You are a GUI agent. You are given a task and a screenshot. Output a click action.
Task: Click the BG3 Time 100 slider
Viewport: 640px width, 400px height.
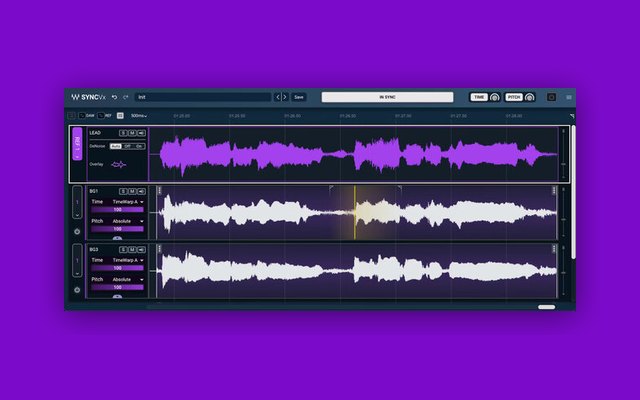point(118,268)
